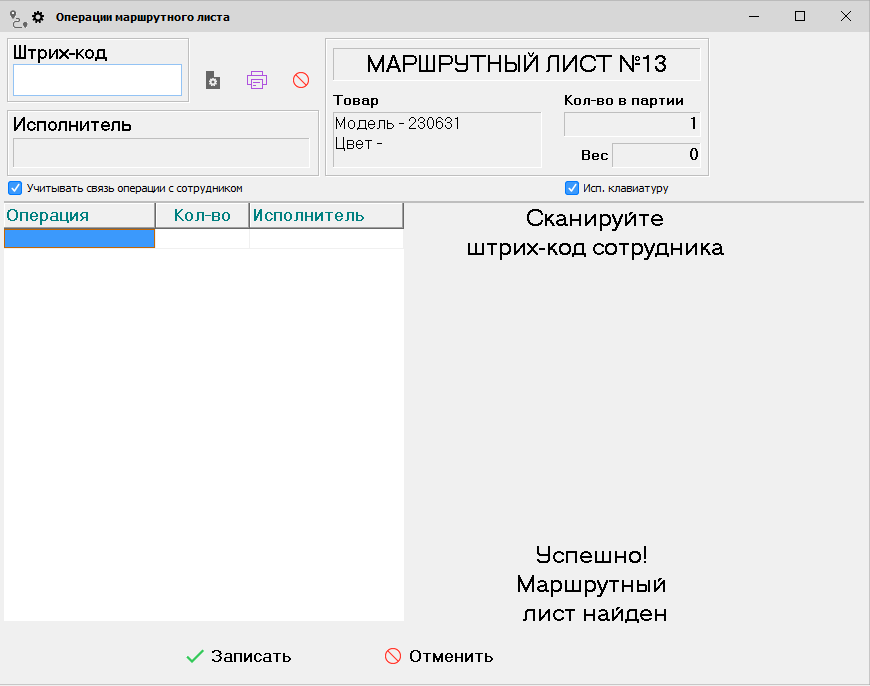Click the Исполнитель column header
The image size is (870, 686).
coord(326,215)
